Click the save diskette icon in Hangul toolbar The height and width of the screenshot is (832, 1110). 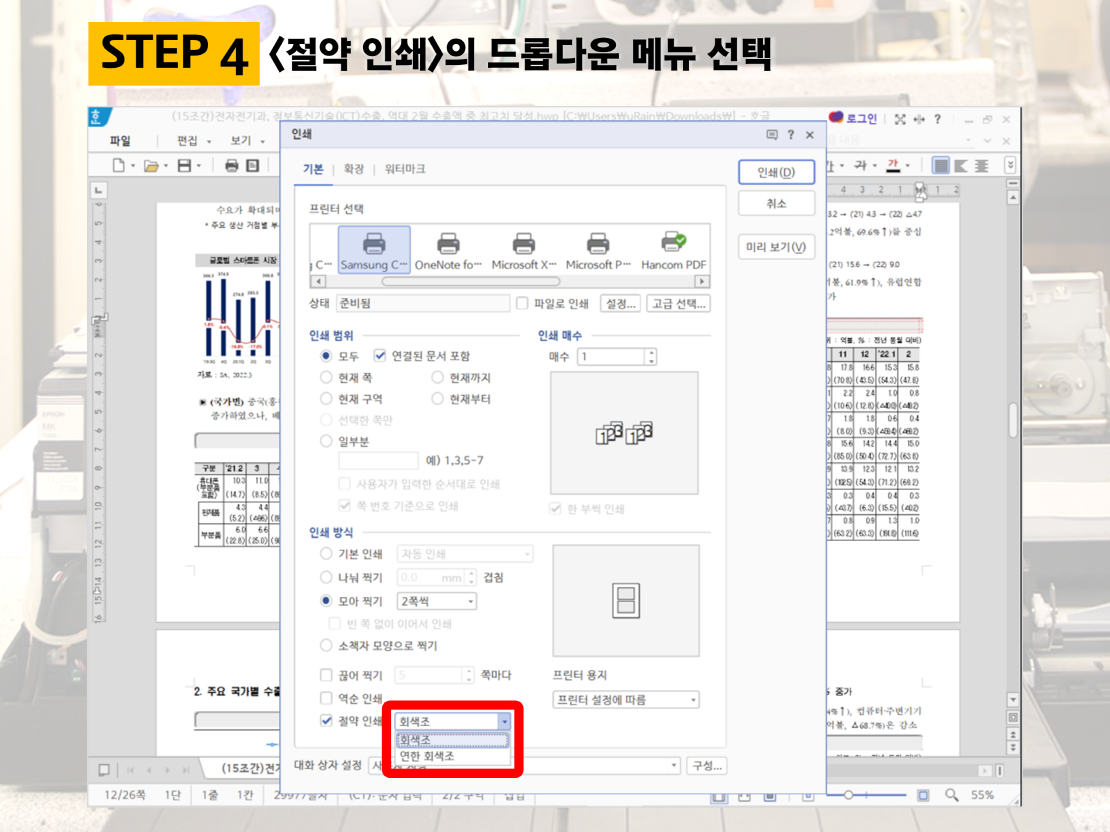[x=184, y=166]
